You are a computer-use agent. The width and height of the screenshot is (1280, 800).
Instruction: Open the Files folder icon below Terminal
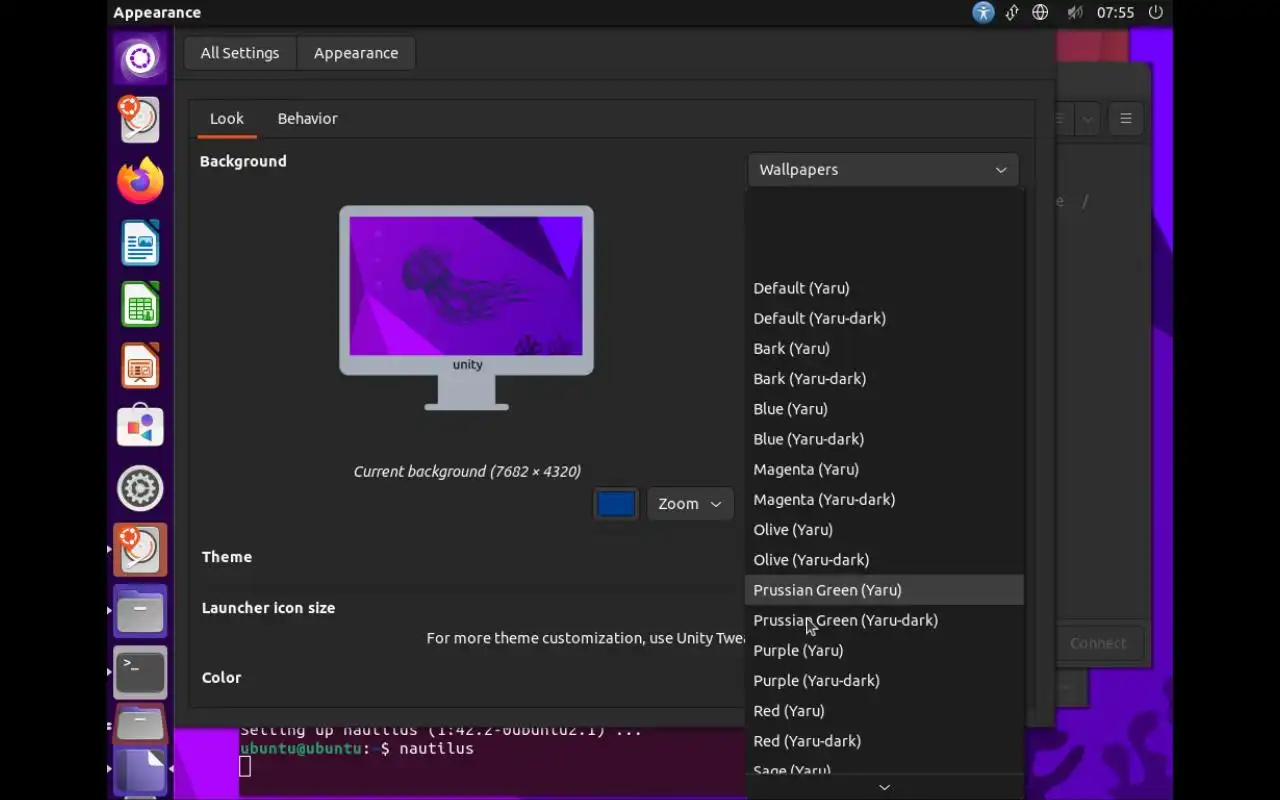(x=140, y=724)
